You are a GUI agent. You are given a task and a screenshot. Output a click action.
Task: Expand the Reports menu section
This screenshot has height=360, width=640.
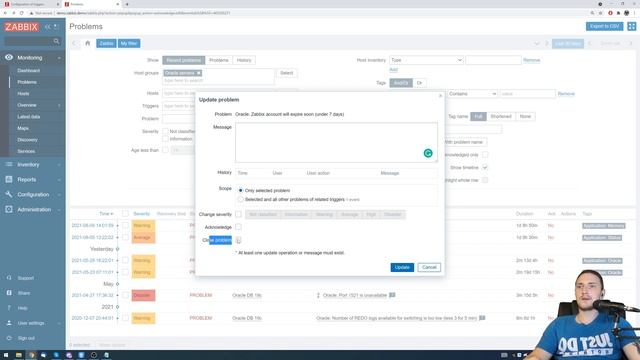tap(59, 180)
